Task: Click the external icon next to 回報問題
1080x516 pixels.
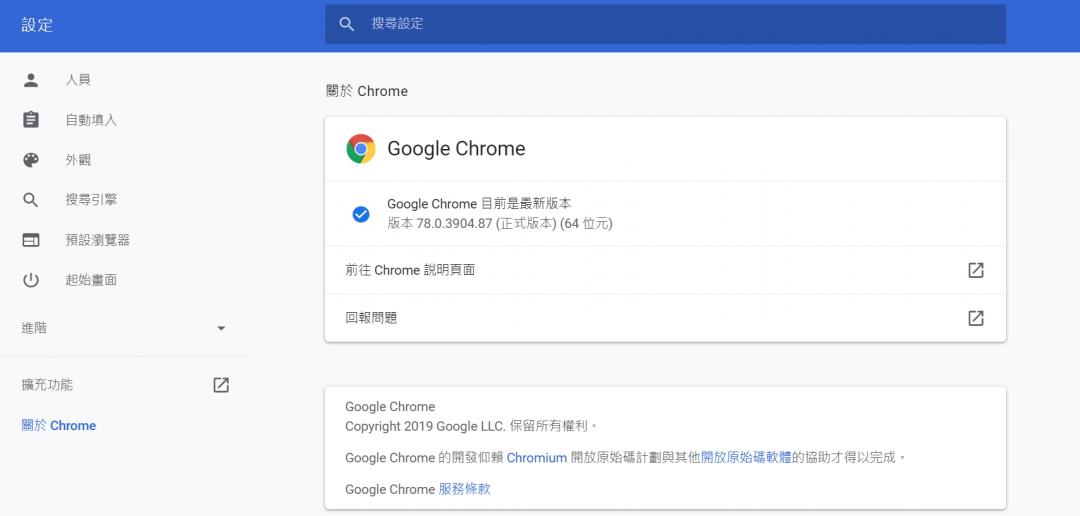Action: tap(975, 318)
